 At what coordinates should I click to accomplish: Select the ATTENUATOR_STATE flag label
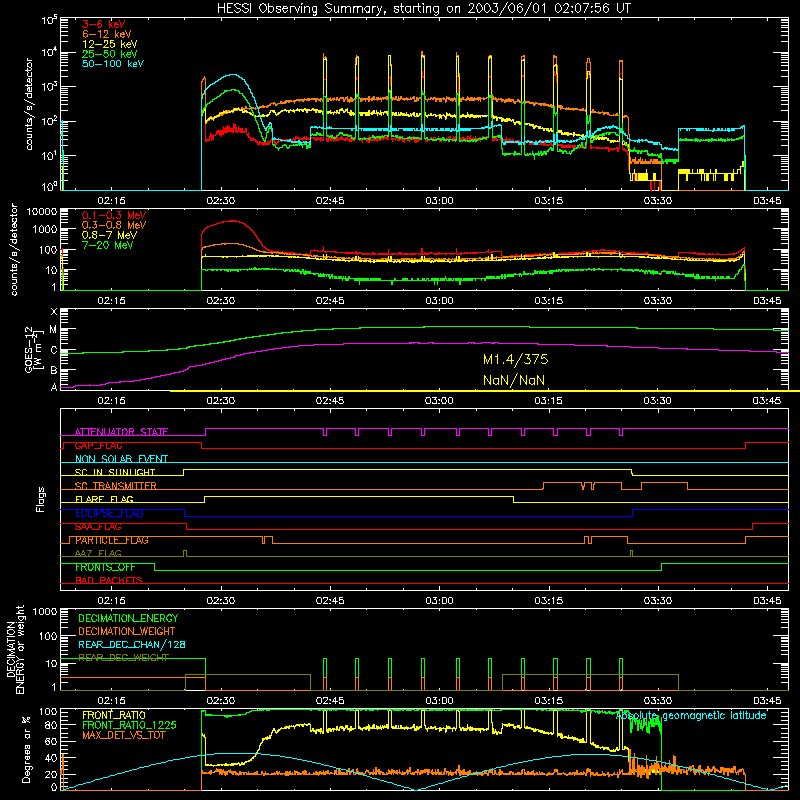click(x=121, y=432)
